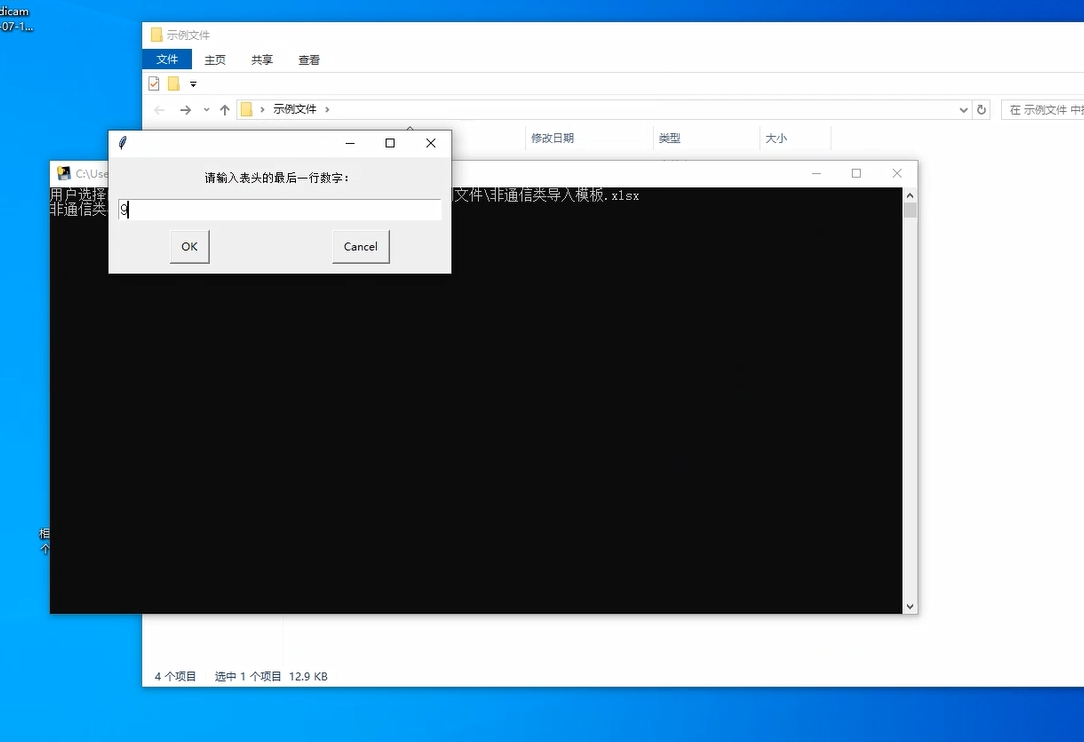Click the new folder icon in quick access toolbar
Viewport: 1084px width, 742px height.
coord(174,84)
